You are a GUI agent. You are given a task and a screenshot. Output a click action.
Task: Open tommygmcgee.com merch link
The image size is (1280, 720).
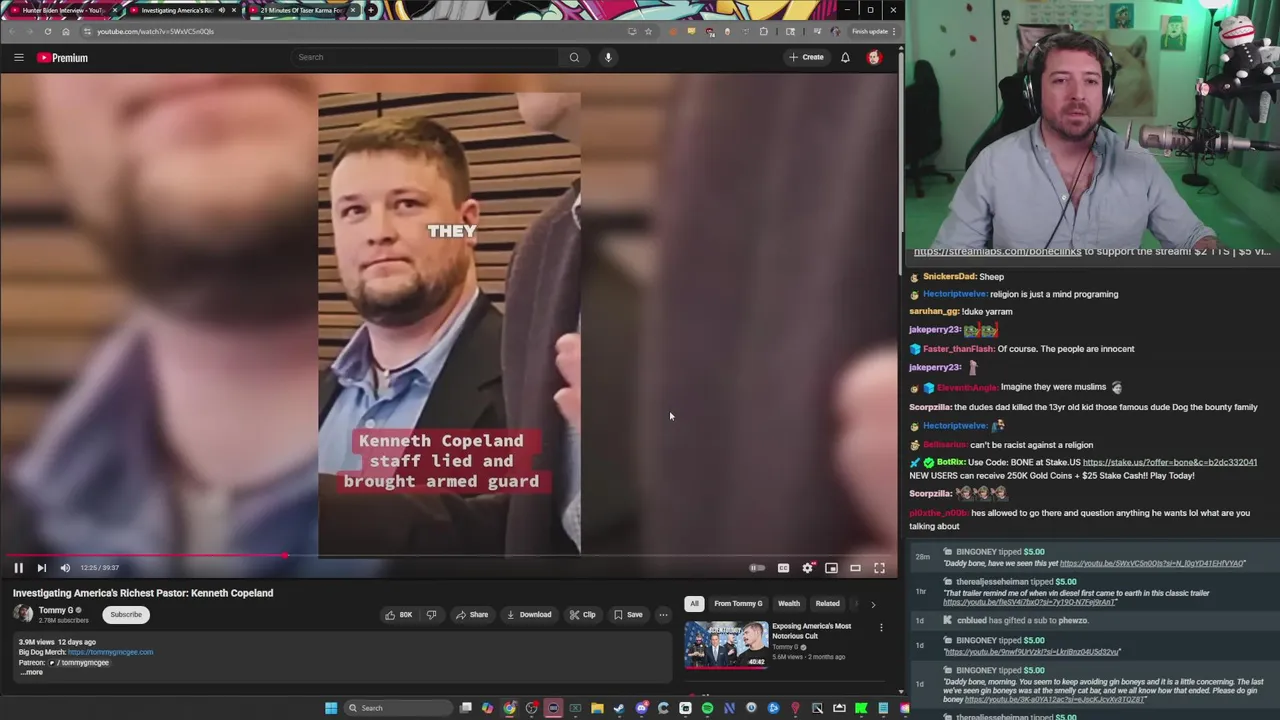[x=110, y=652]
